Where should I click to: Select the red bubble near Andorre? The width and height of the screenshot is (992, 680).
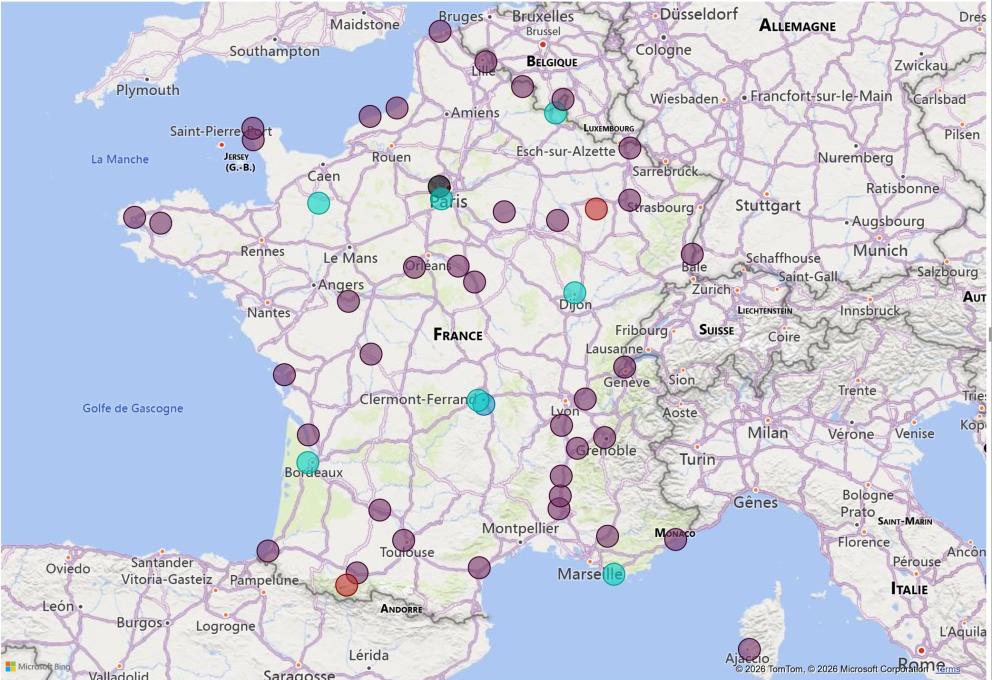346,585
